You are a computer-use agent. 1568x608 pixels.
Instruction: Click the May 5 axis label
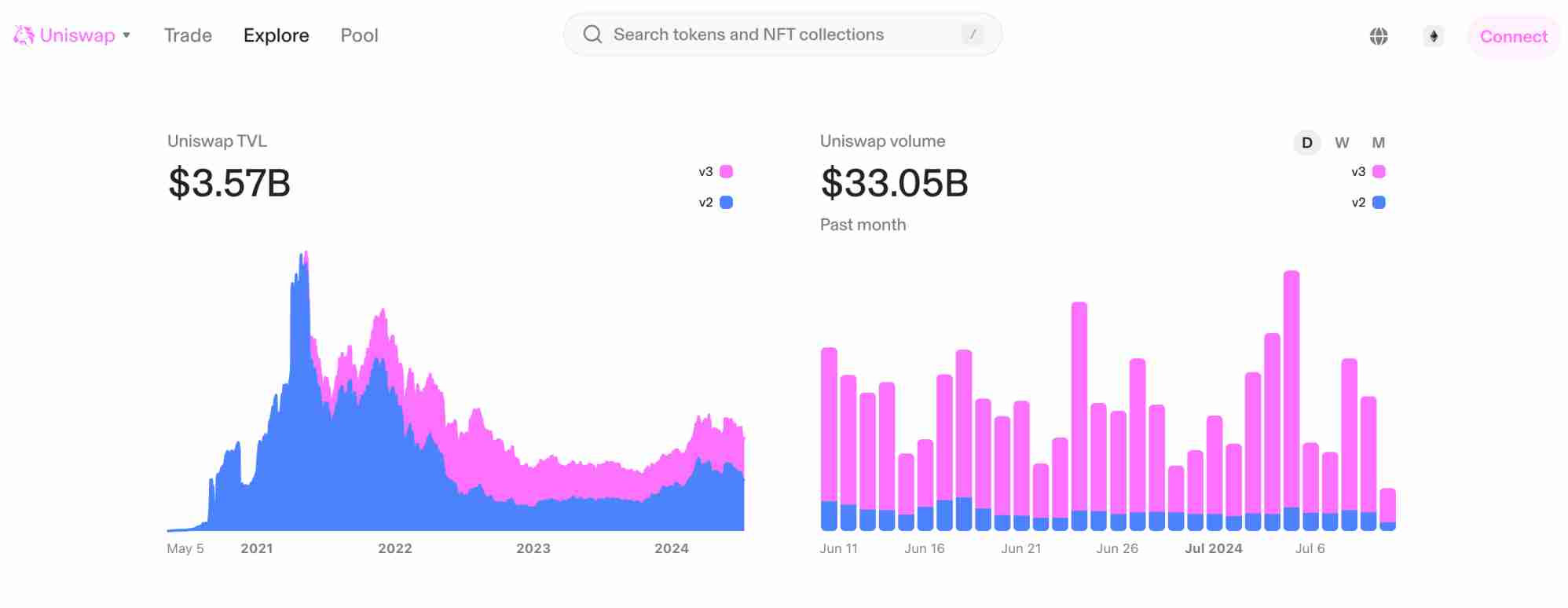click(x=185, y=548)
